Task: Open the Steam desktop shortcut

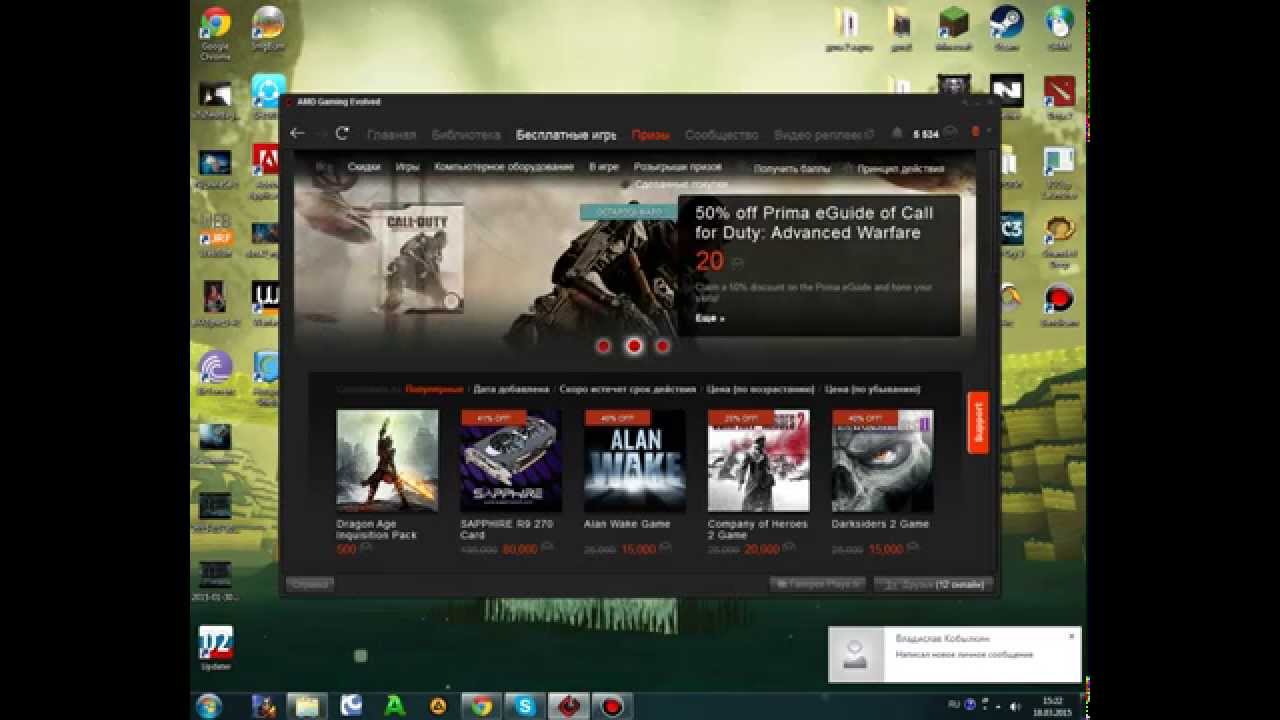Action: (1006, 29)
